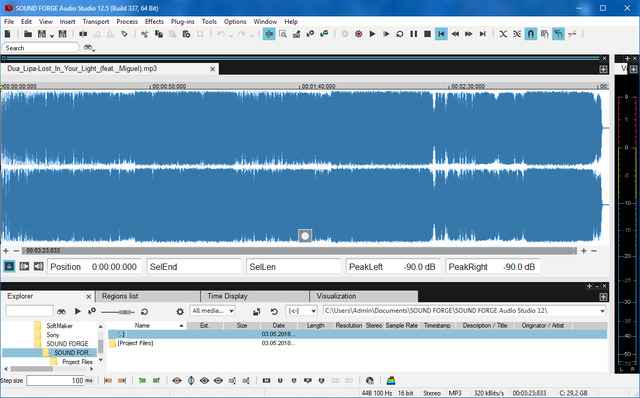Switch to the Regions list tab
Viewport: 640px width, 398px height.
point(147,296)
